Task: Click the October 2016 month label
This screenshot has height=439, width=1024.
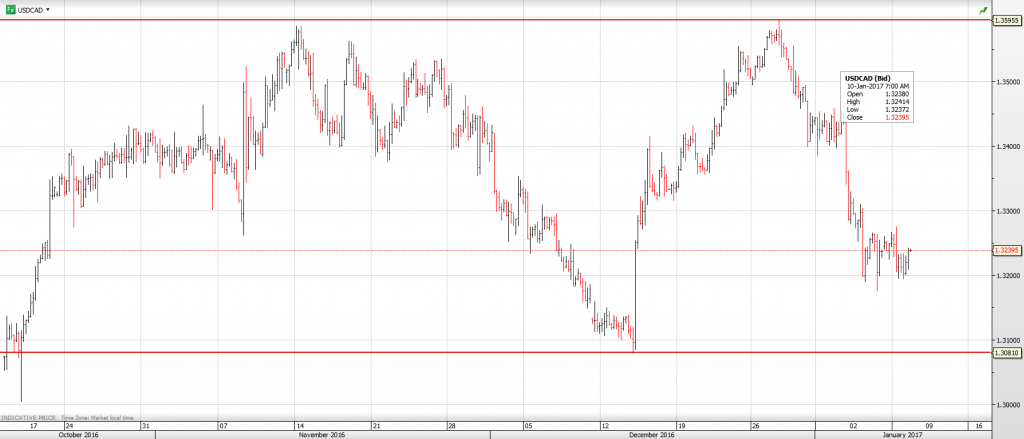Action: tap(78, 434)
